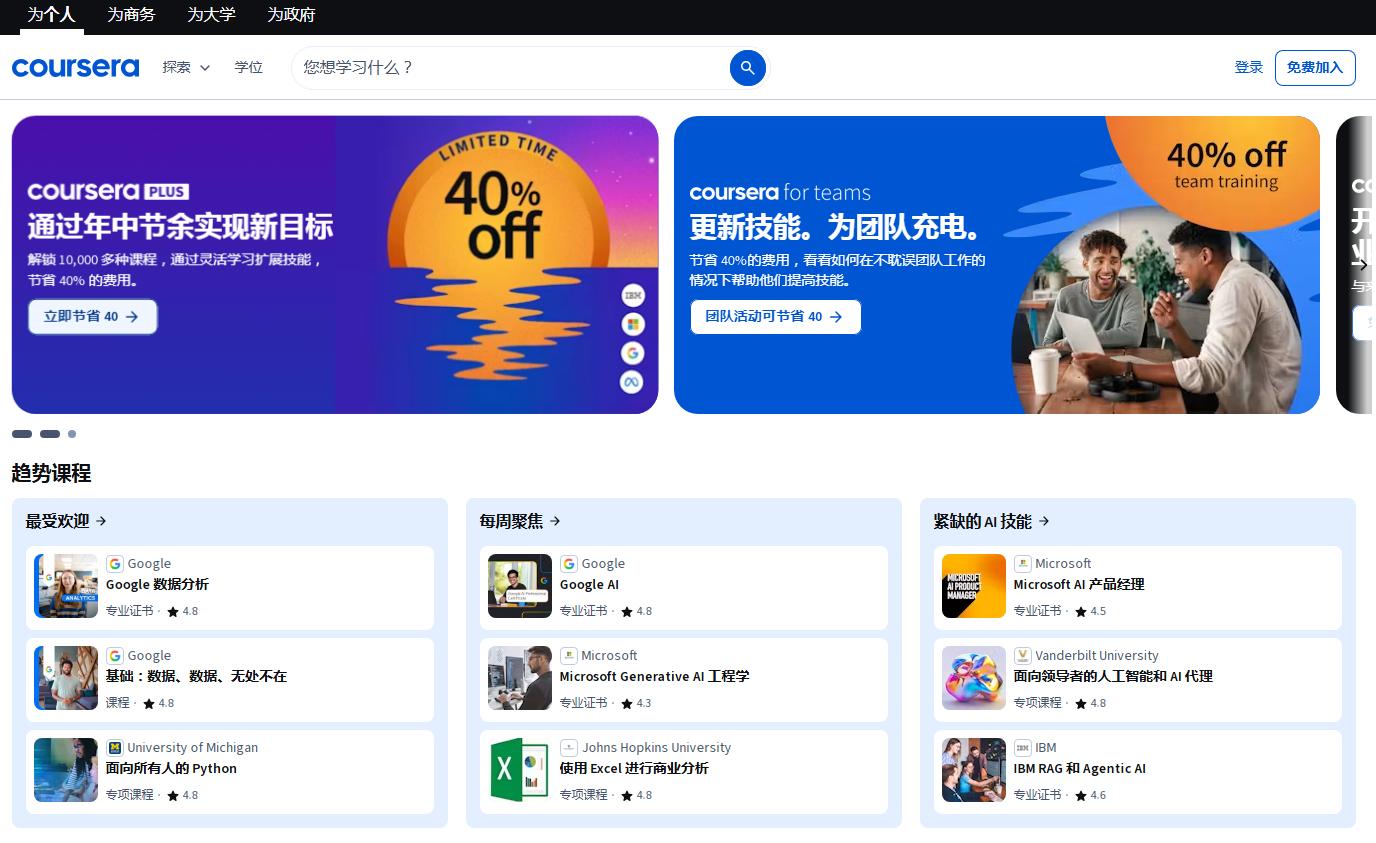Open the Coursera logo home link
The width and height of the screenshot is (1376, 843).
(x=75, y=68)
